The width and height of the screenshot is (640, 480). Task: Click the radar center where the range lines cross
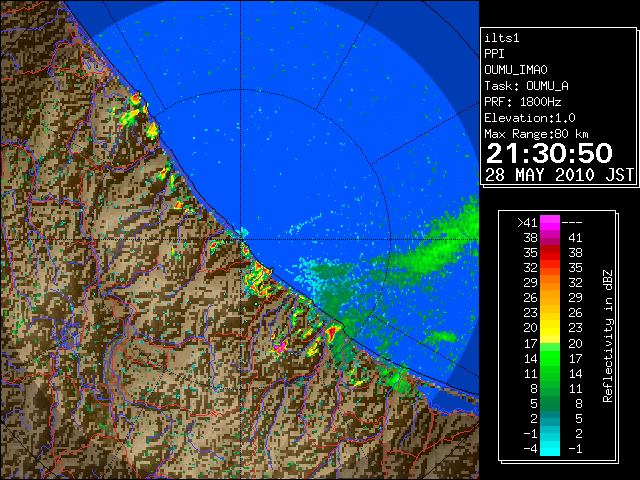(241, 240)
